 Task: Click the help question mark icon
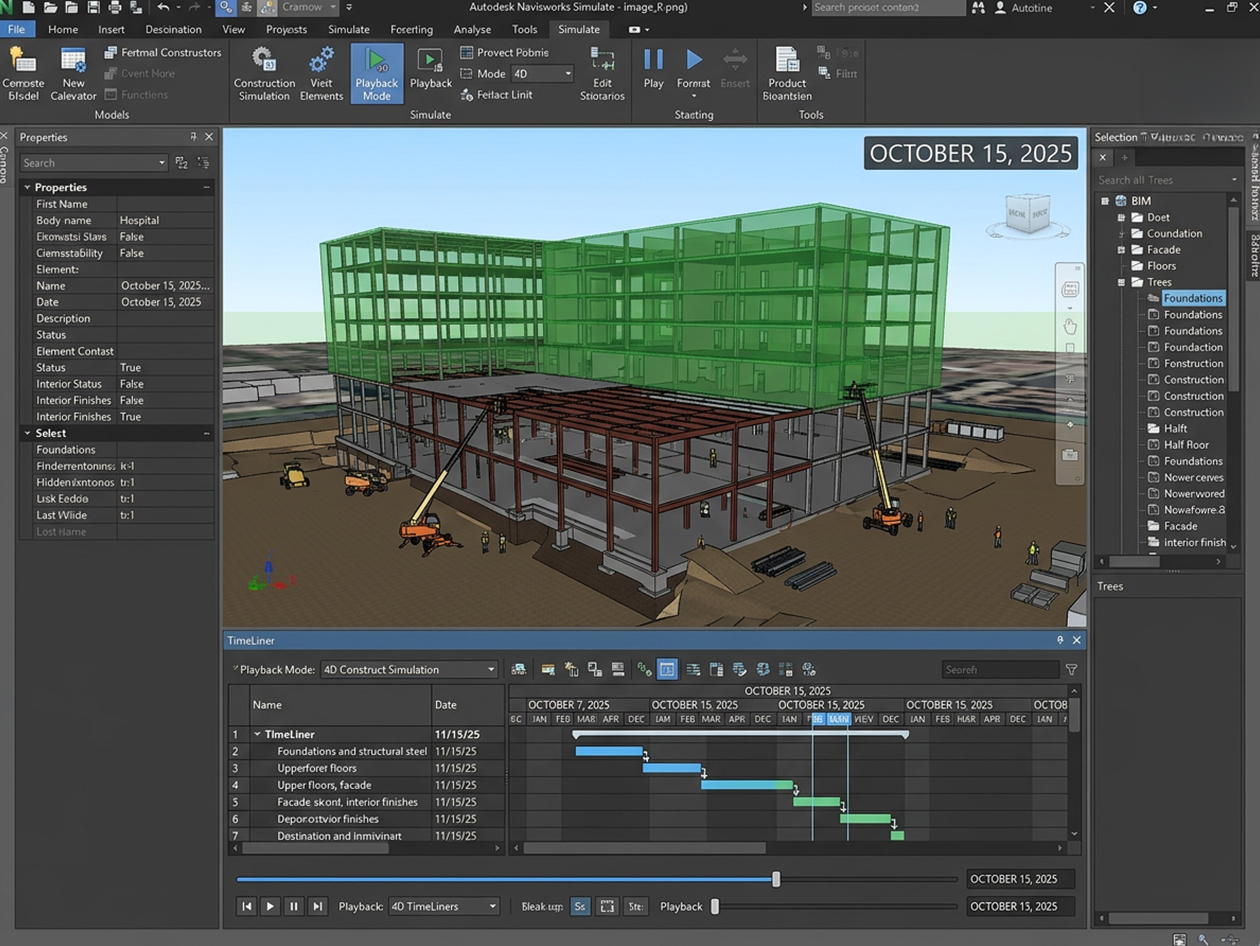pos(1140,7)
